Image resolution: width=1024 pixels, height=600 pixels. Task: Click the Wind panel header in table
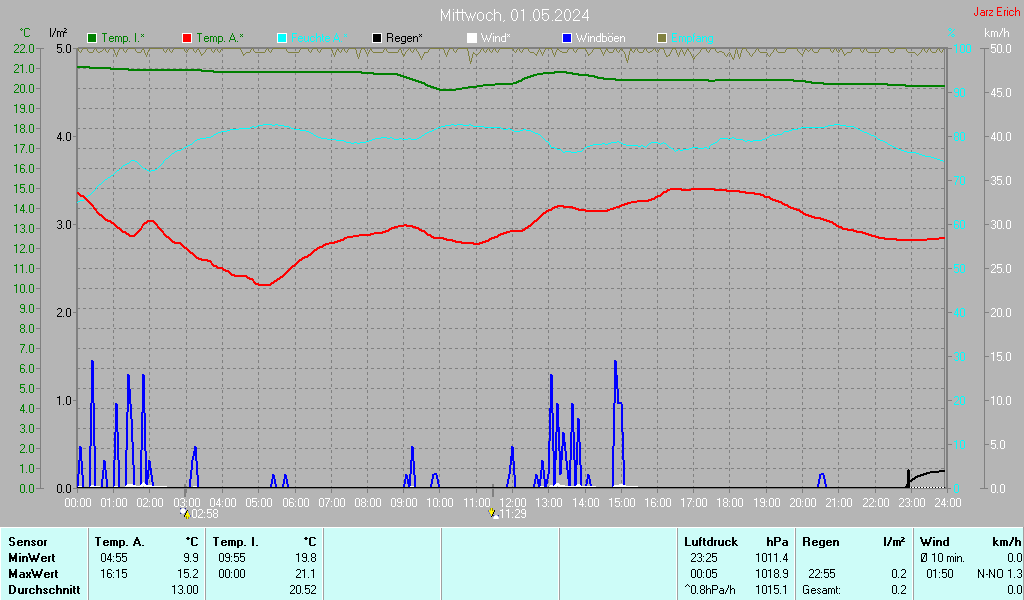coord(934,541)
